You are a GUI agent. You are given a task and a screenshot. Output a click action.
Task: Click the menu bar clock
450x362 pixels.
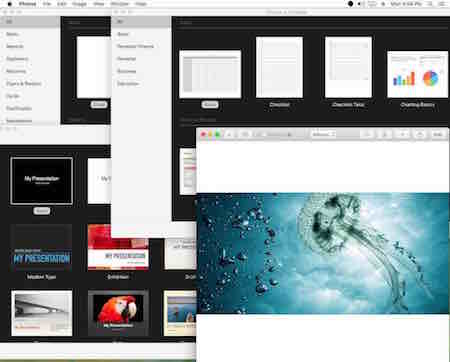(406, 4)
